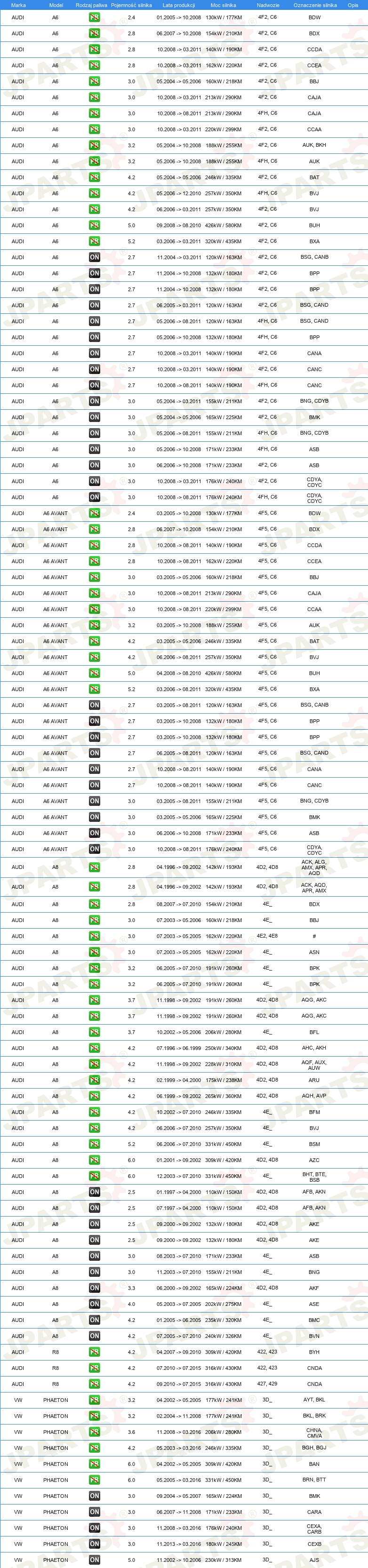Click the engine code cell 'AUK, BKH'
The width and height of the screenshot is (368, 1568).
click(x=314, y=145)
